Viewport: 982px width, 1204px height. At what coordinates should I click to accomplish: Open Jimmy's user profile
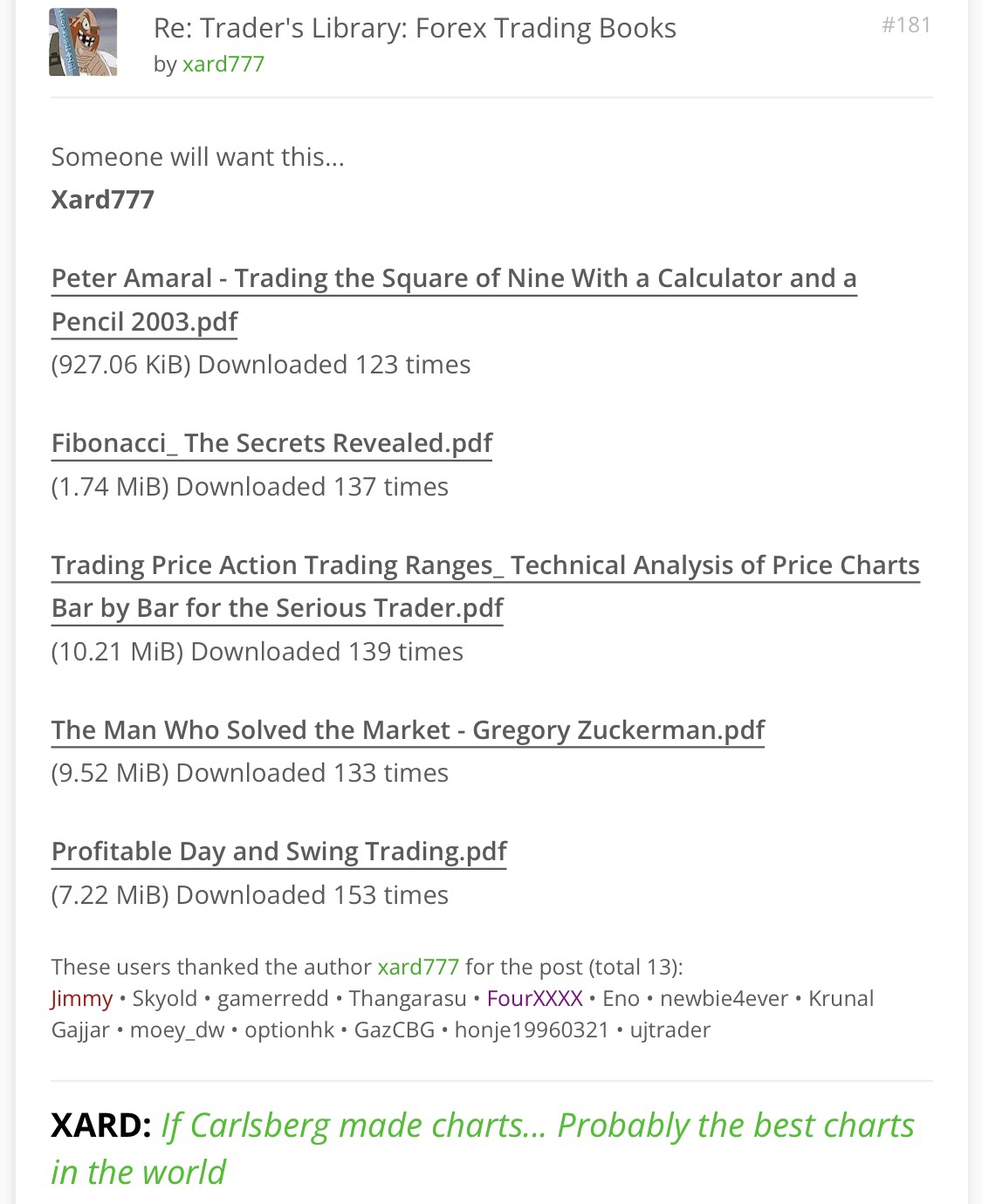(82, 999)
